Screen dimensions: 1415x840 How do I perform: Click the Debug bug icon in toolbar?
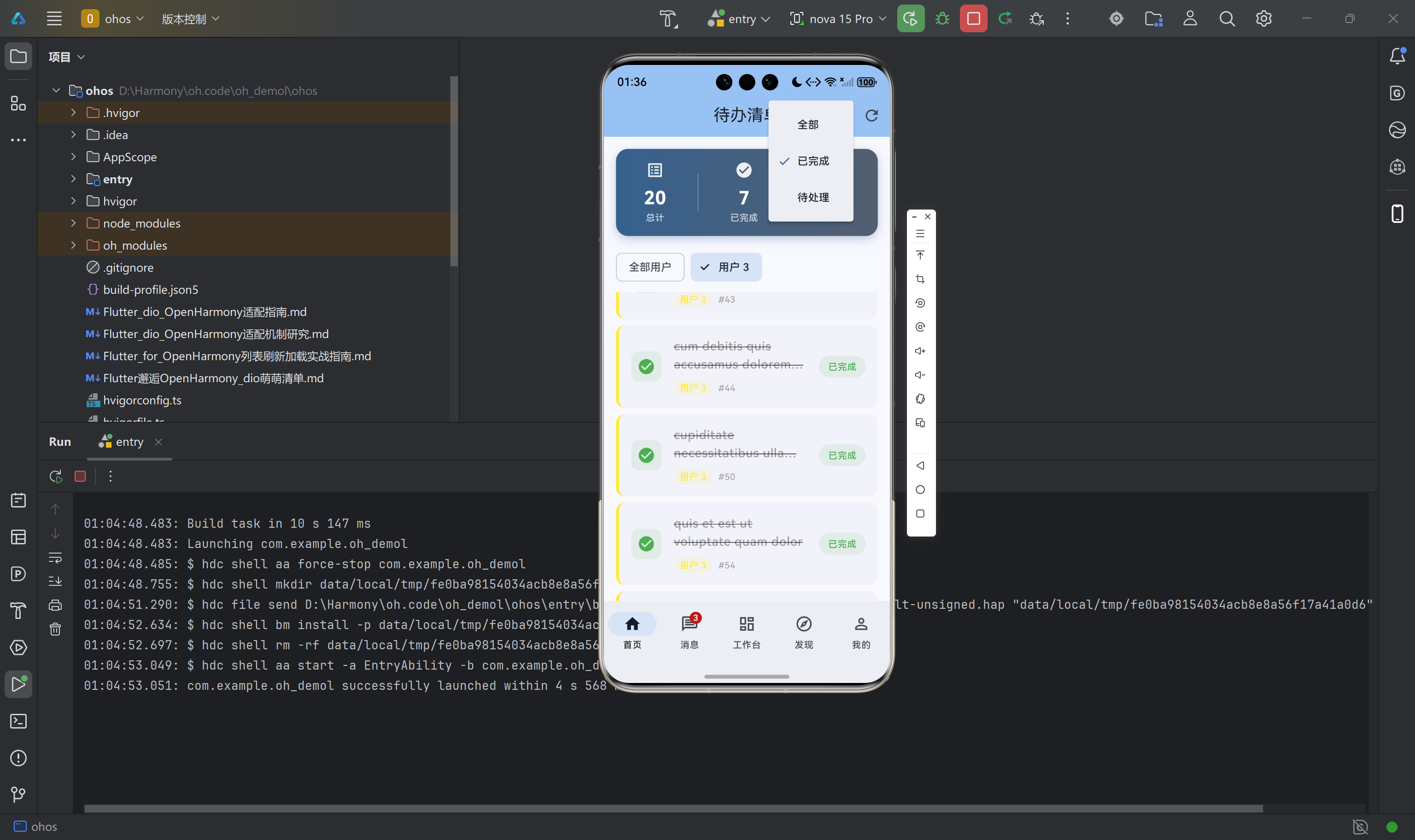click(x=942, y=19)
